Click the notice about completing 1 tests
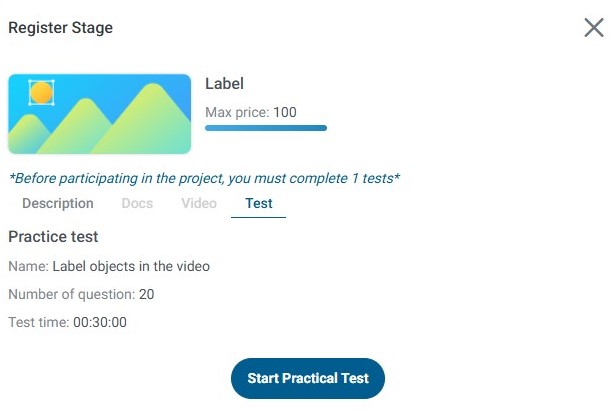 pyautogui.click(x=204, y=178)
